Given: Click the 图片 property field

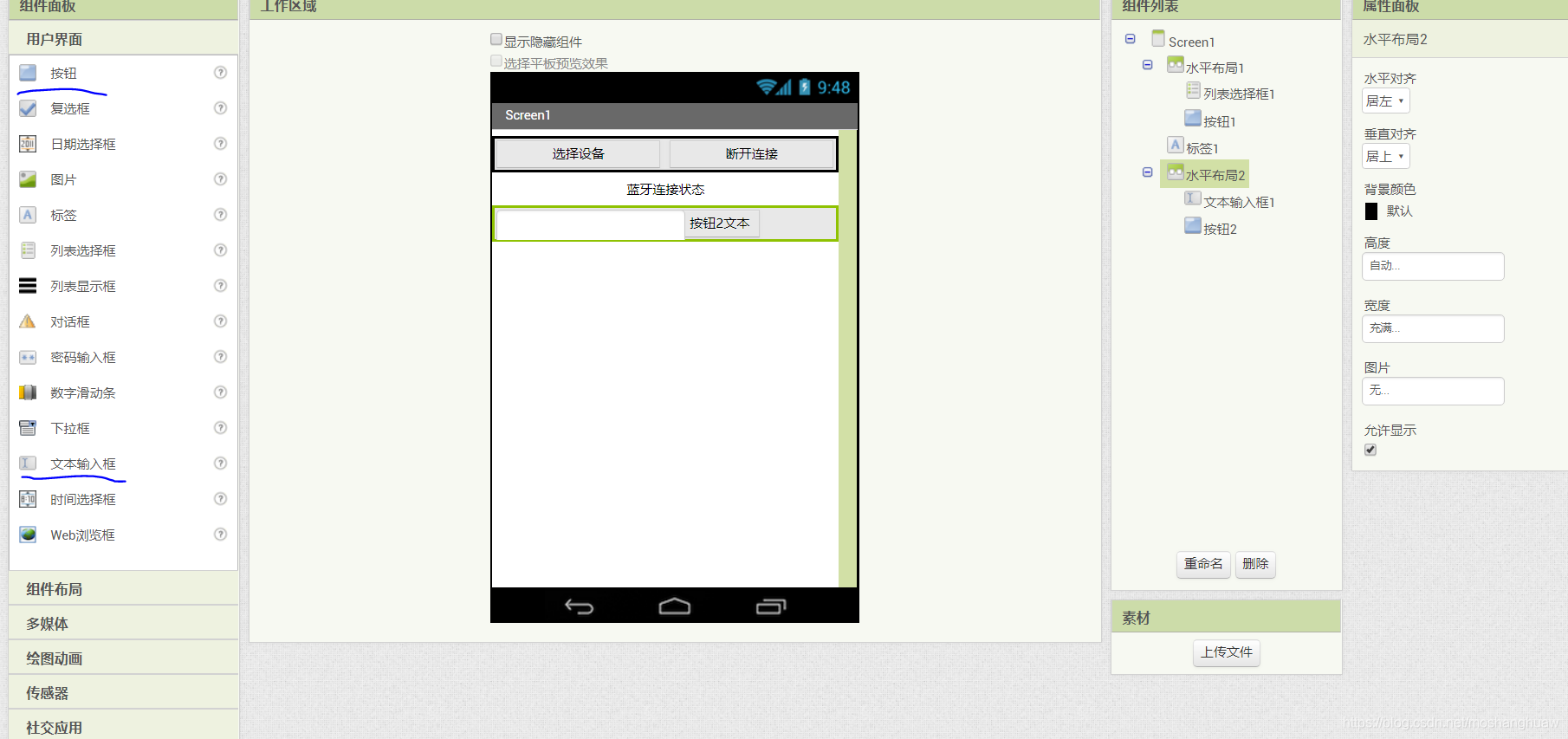Looking at the screenshot, I should pyautogui.click(x=1433, y=391).
